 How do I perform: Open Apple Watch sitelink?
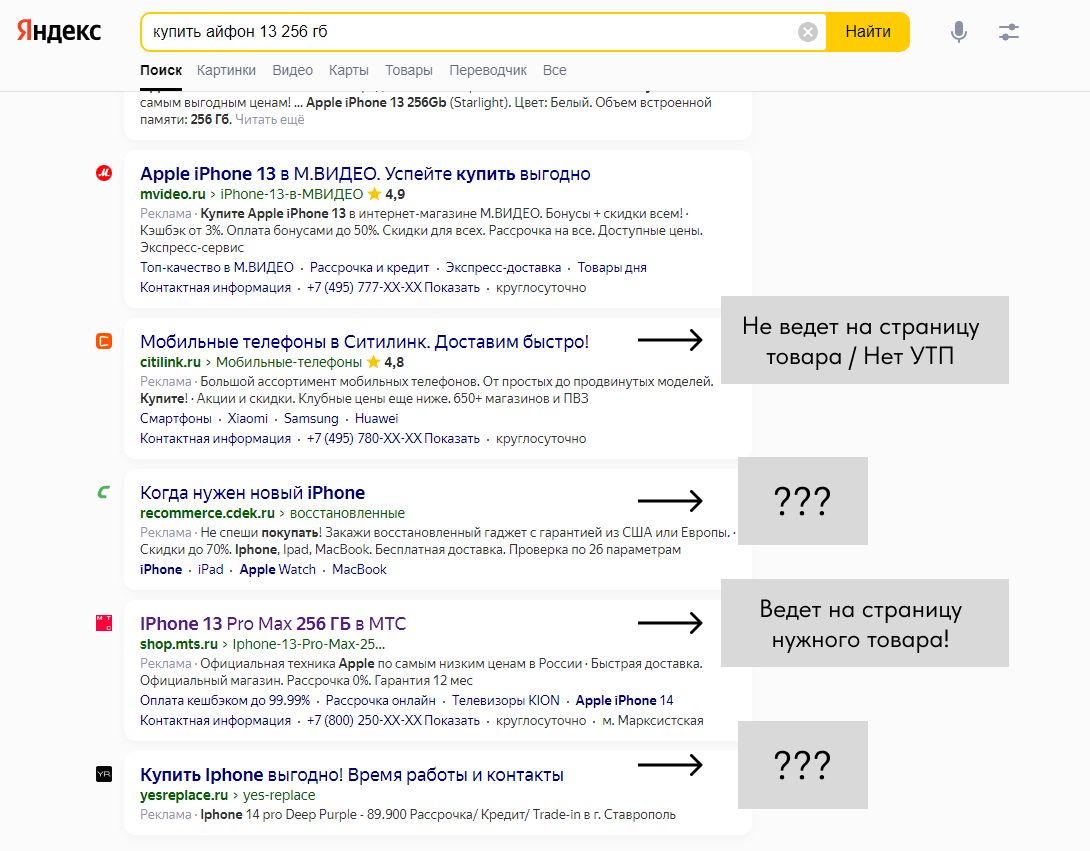(x=277, y=569)
